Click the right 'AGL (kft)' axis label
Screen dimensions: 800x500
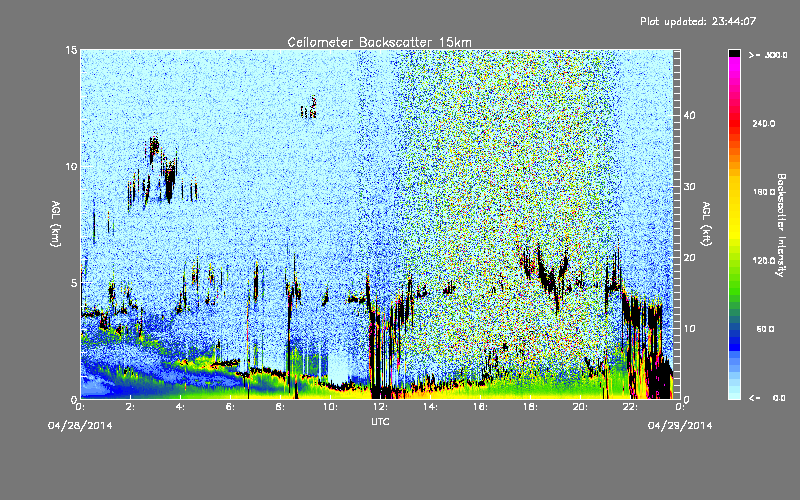coord(707,223)
